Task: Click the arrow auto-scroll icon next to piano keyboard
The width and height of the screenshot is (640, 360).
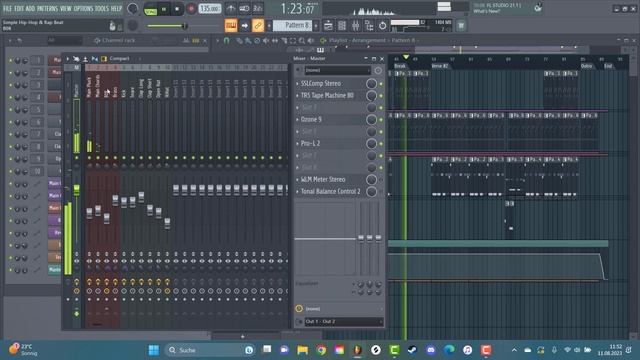Action: pyautogui.click(x=244, y=26)
